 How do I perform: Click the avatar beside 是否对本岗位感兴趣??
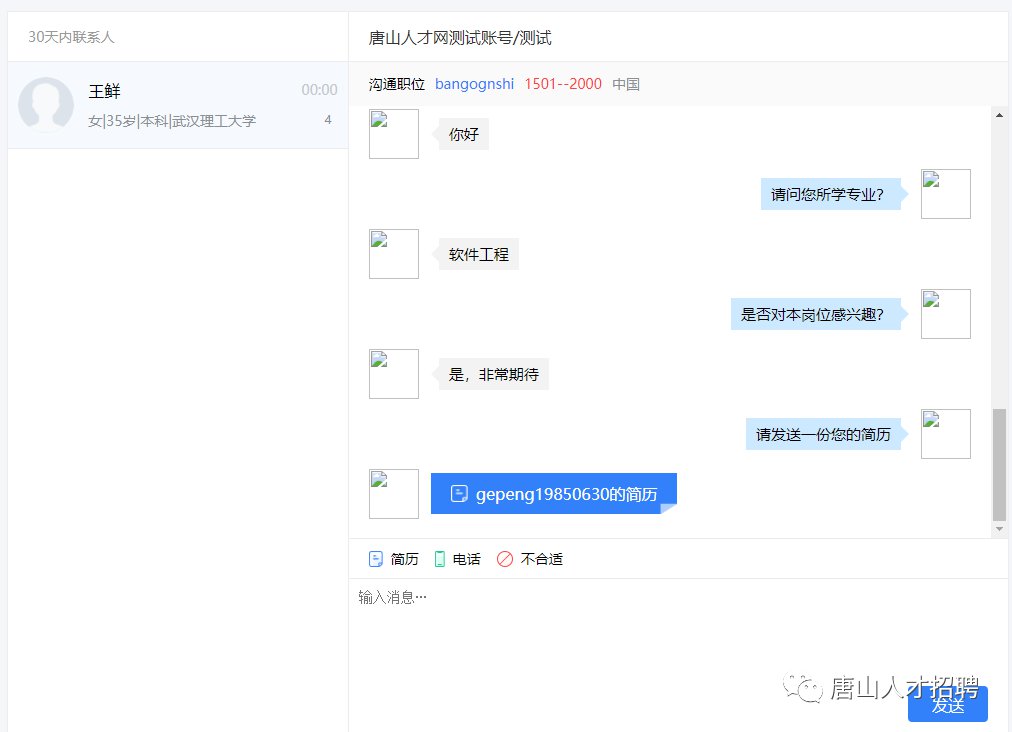(945, 314)
